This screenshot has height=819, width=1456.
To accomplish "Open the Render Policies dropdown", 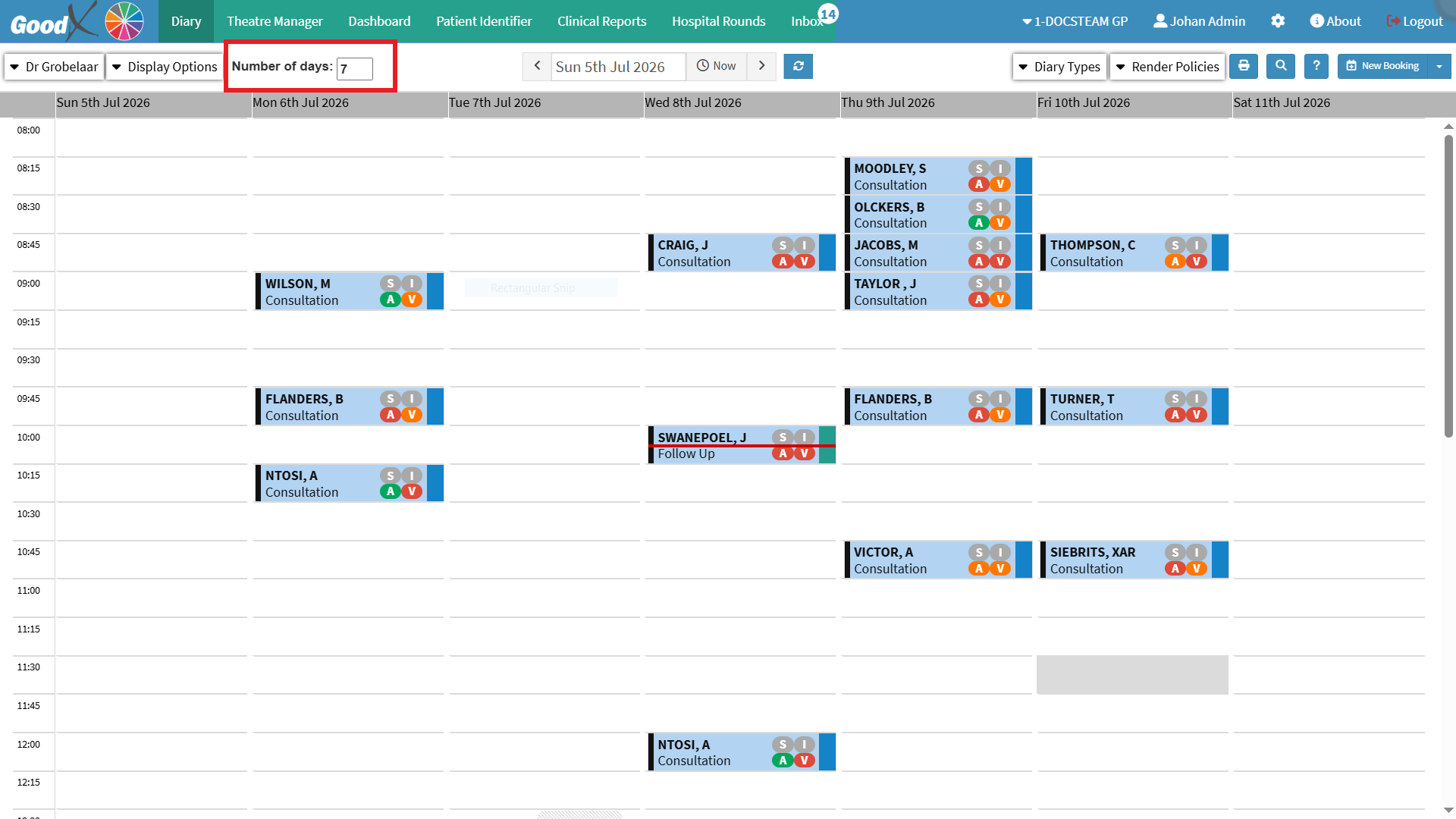I will pos(1168,67).
